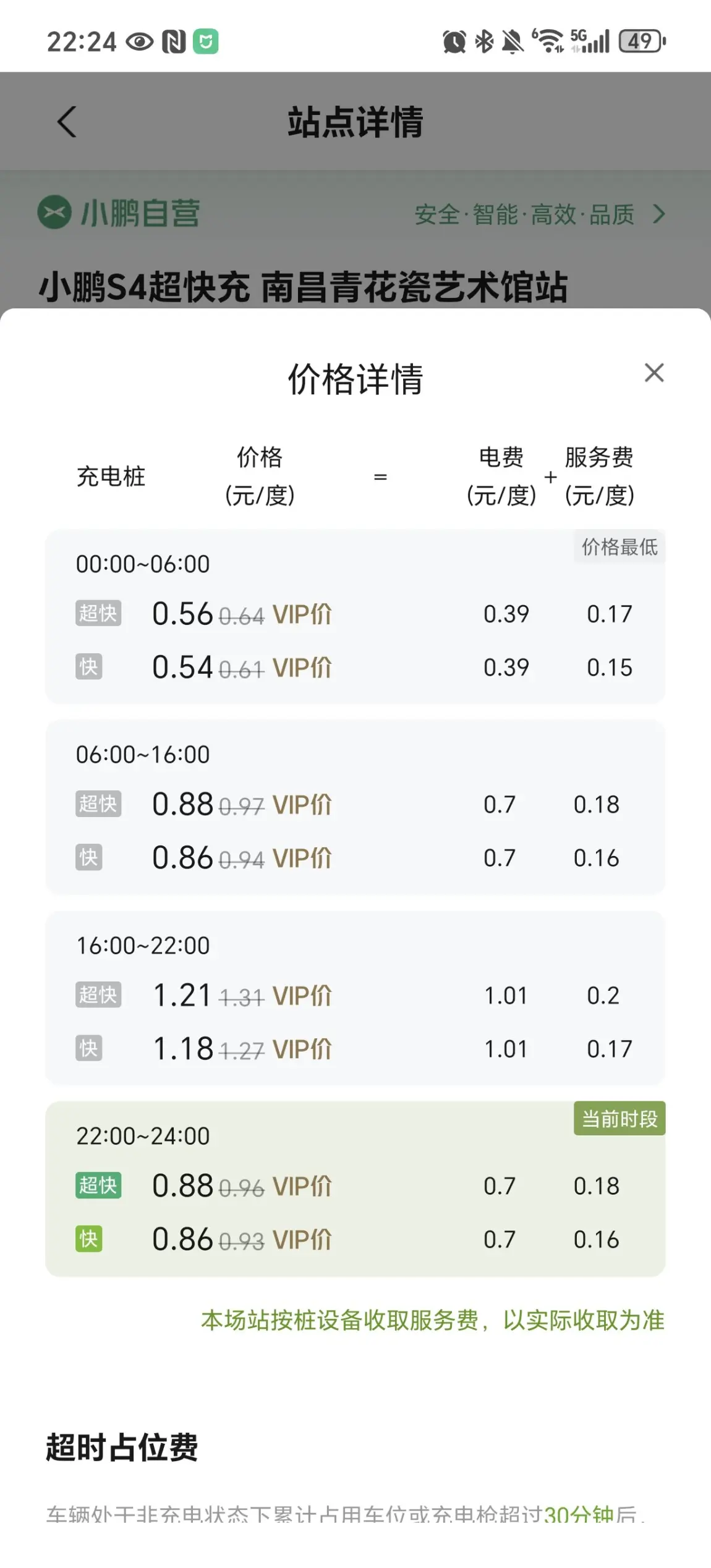Open the 06:00~16:00 time period card
Image resolution: width=711 pixels, height=1568 pixels.
point(355,807)
